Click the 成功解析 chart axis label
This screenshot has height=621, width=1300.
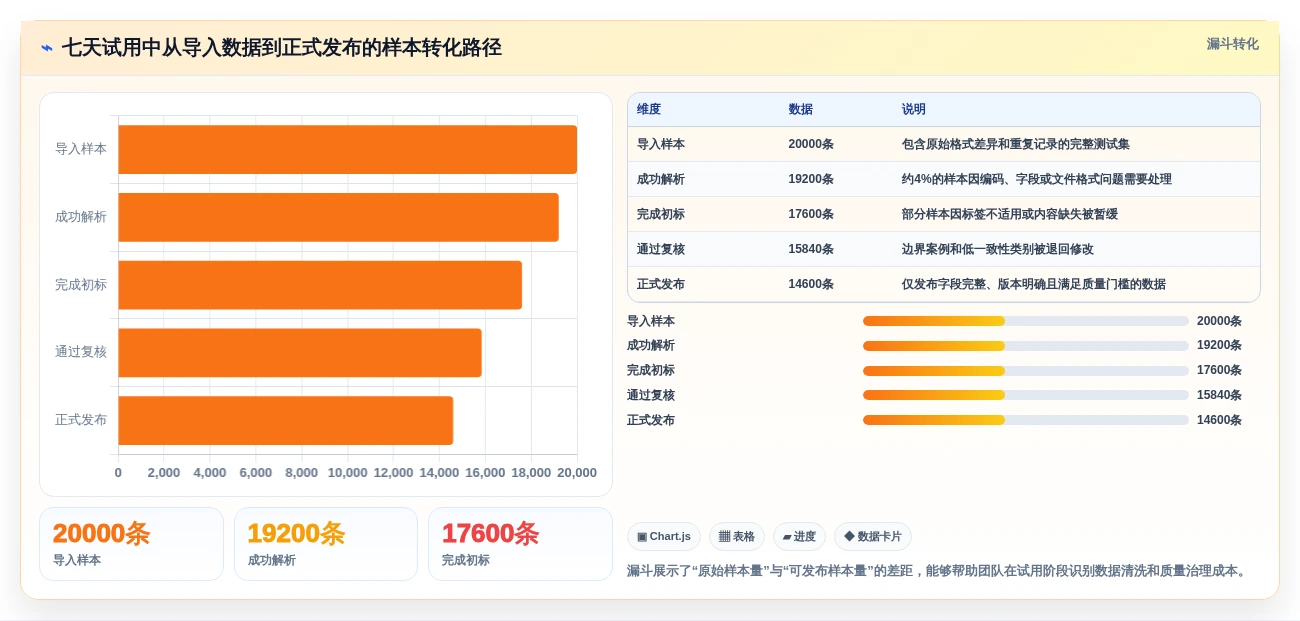point(81,217)
